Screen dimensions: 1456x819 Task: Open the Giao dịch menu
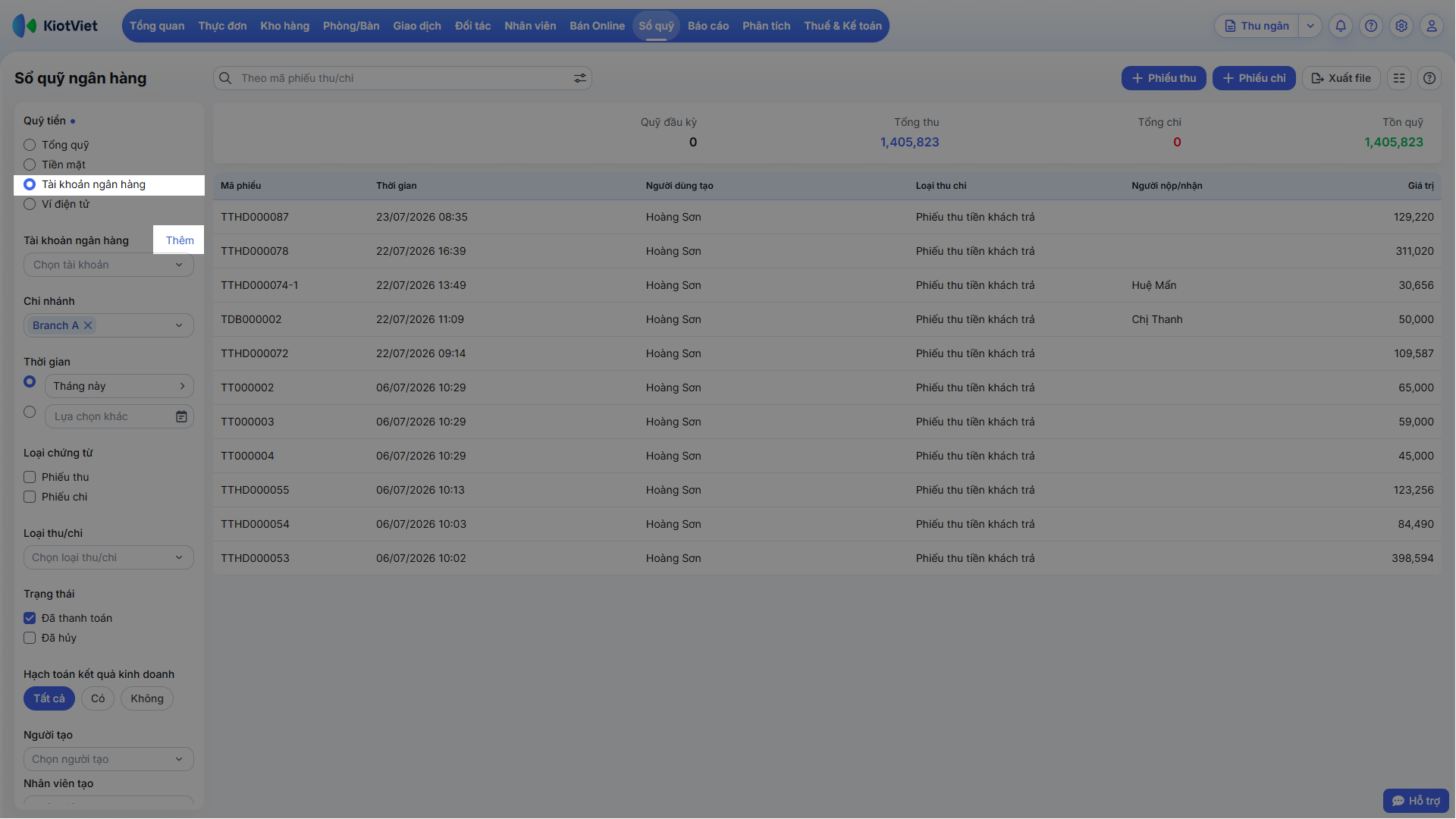point(417,26)
